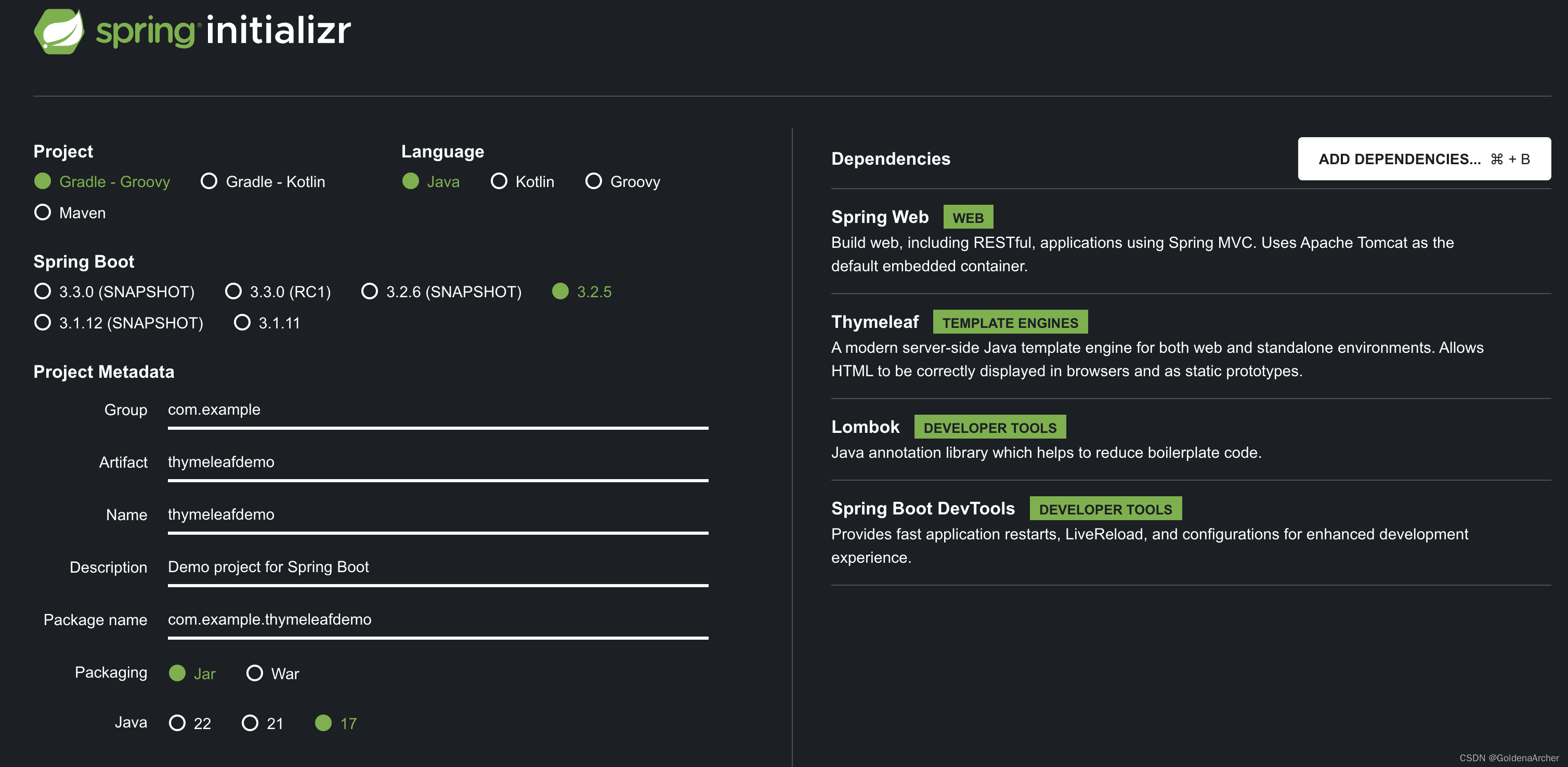Viewport: 1568px width, 767px height.
Task: Click the DevTools description text
Action: pyautogui.click(x=1150, y=546)
